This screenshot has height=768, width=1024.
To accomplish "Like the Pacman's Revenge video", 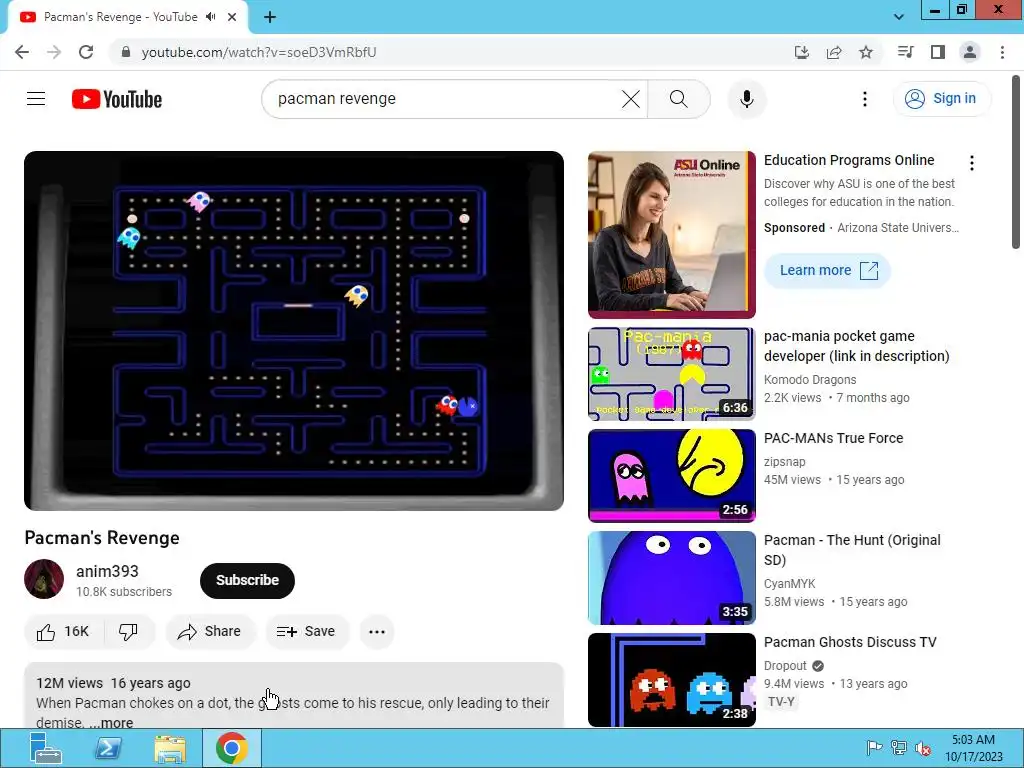I will pos(63,632).
